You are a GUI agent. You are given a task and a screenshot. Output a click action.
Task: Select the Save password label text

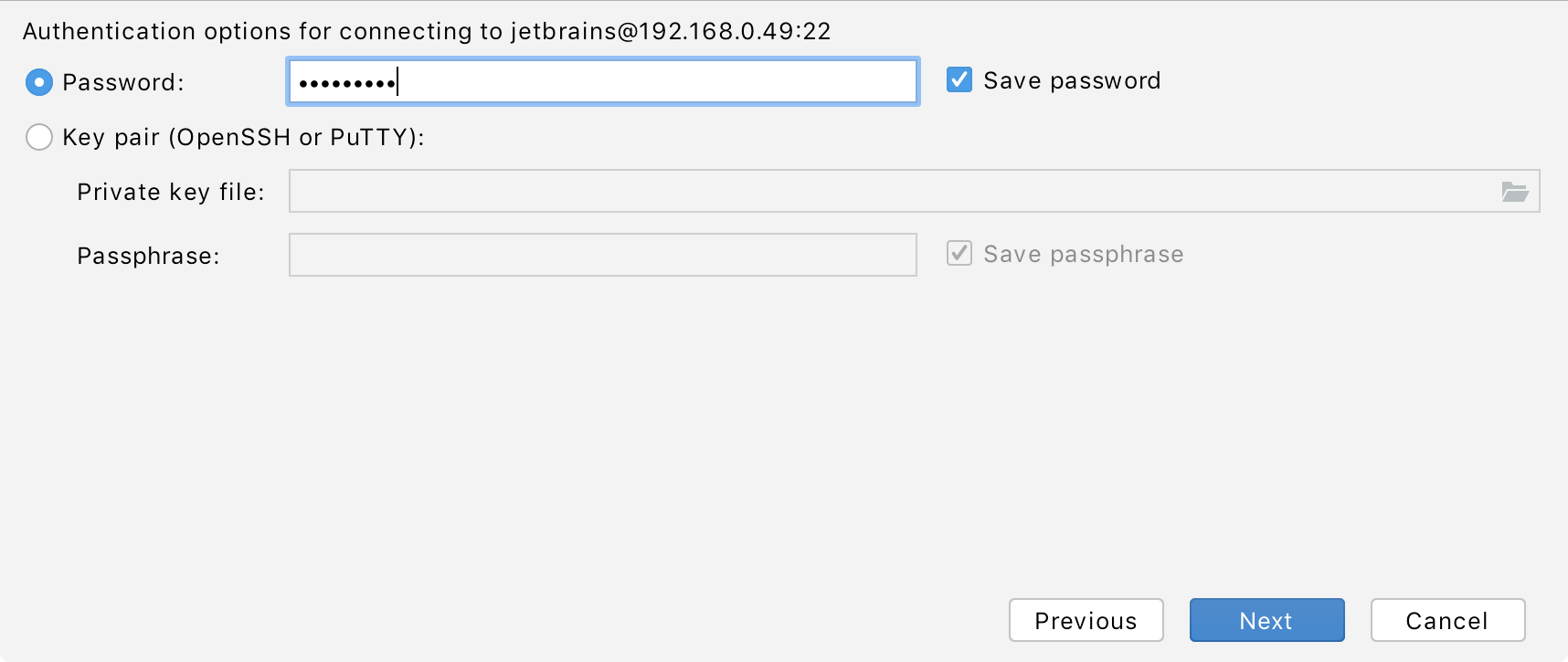(1071, 79)
